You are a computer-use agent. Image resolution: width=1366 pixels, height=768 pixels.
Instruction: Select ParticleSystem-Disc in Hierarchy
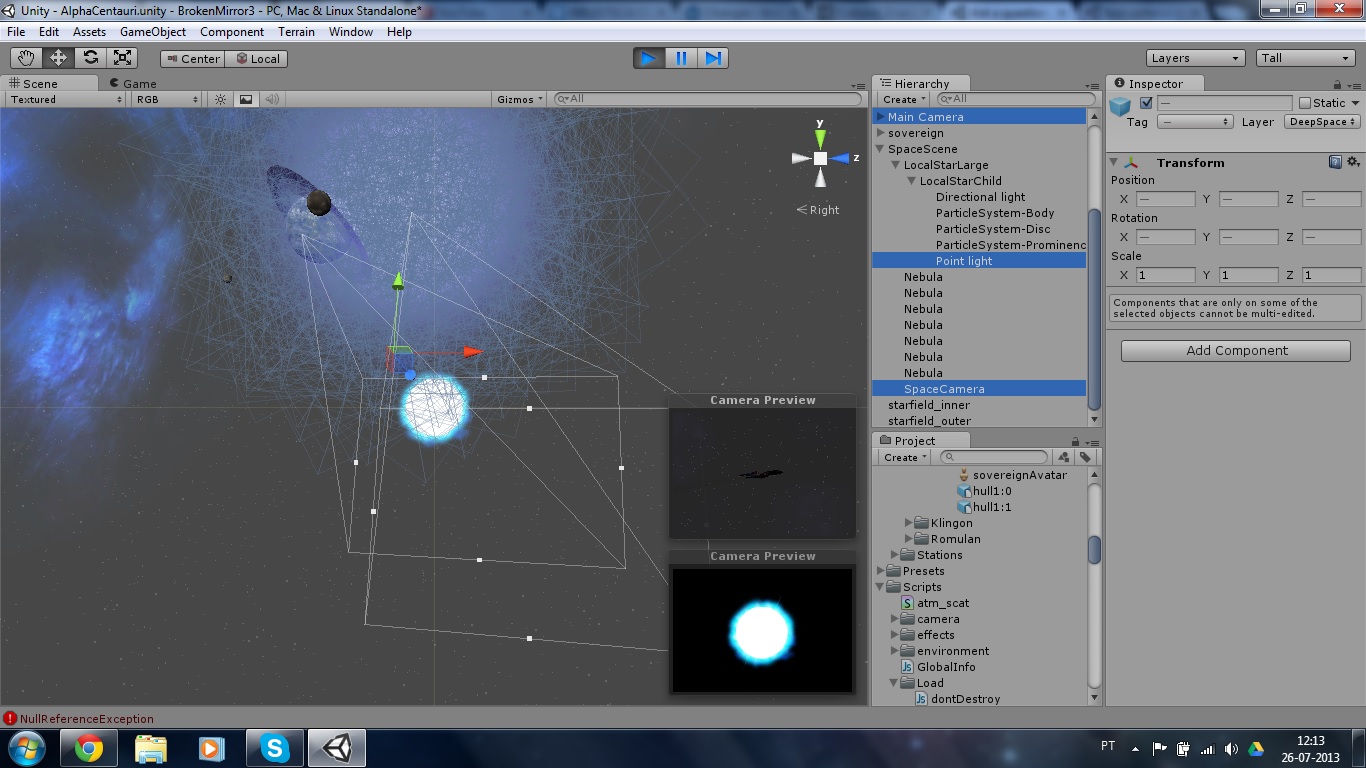tap(993, 229)
